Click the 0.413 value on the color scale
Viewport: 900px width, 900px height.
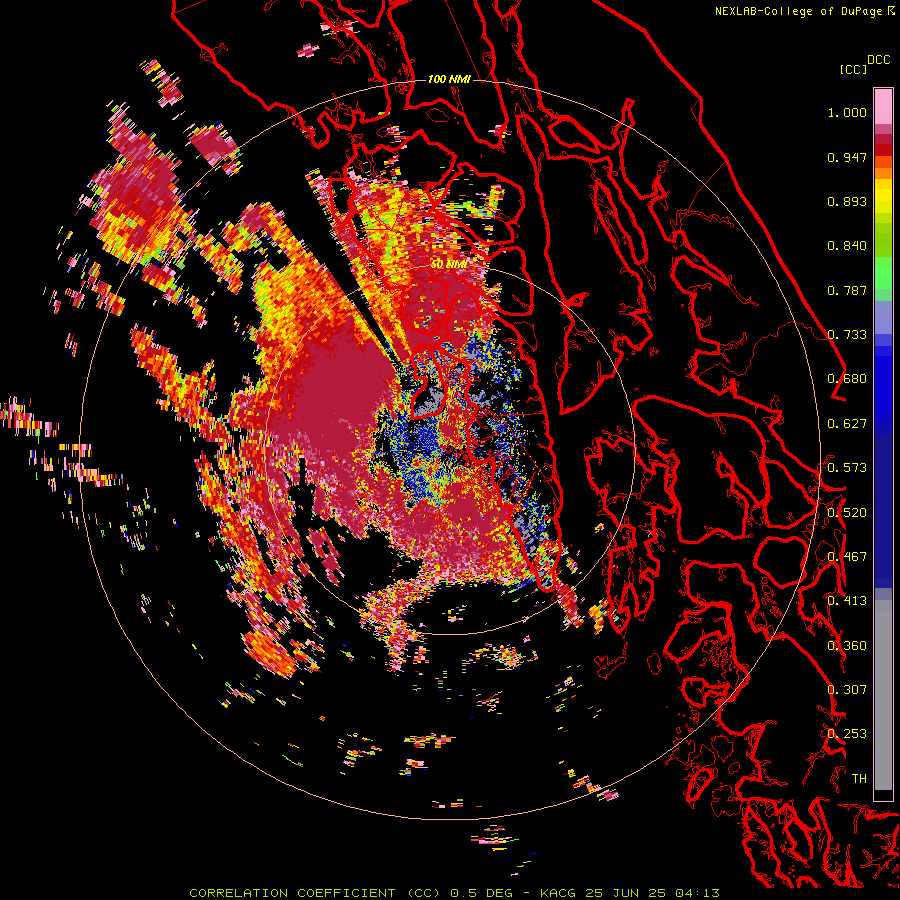(847, 601)
